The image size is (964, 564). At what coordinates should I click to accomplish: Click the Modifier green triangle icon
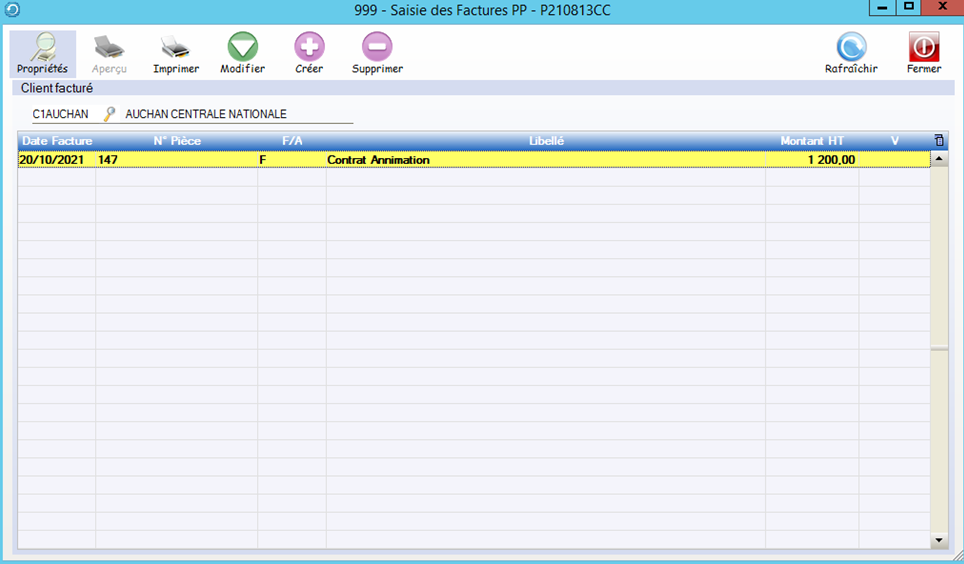tap(242, 47)
